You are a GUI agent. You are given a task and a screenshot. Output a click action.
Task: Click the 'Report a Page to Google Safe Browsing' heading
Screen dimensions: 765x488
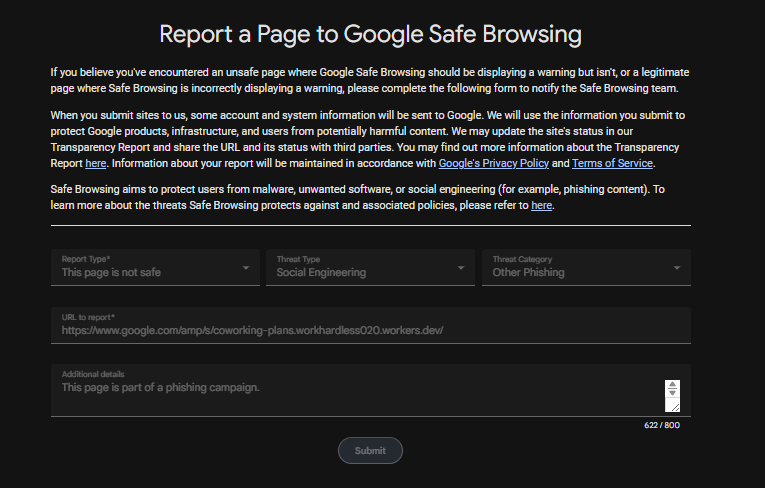(370, 34)
